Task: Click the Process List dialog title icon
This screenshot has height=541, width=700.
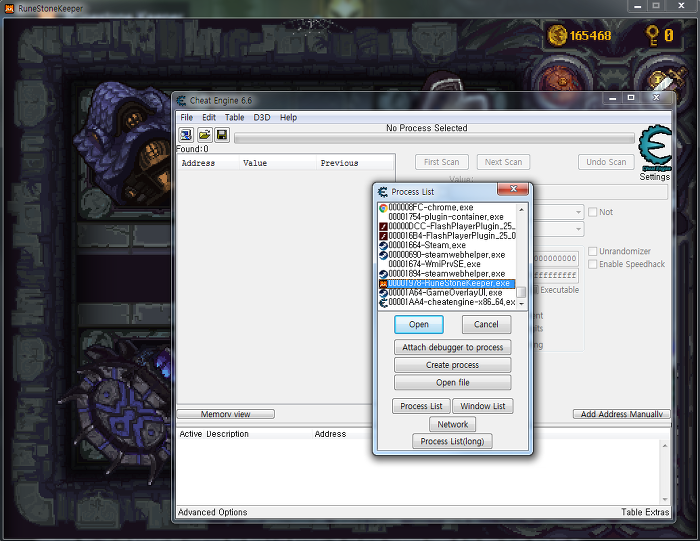Action: [x=383, y=192]
